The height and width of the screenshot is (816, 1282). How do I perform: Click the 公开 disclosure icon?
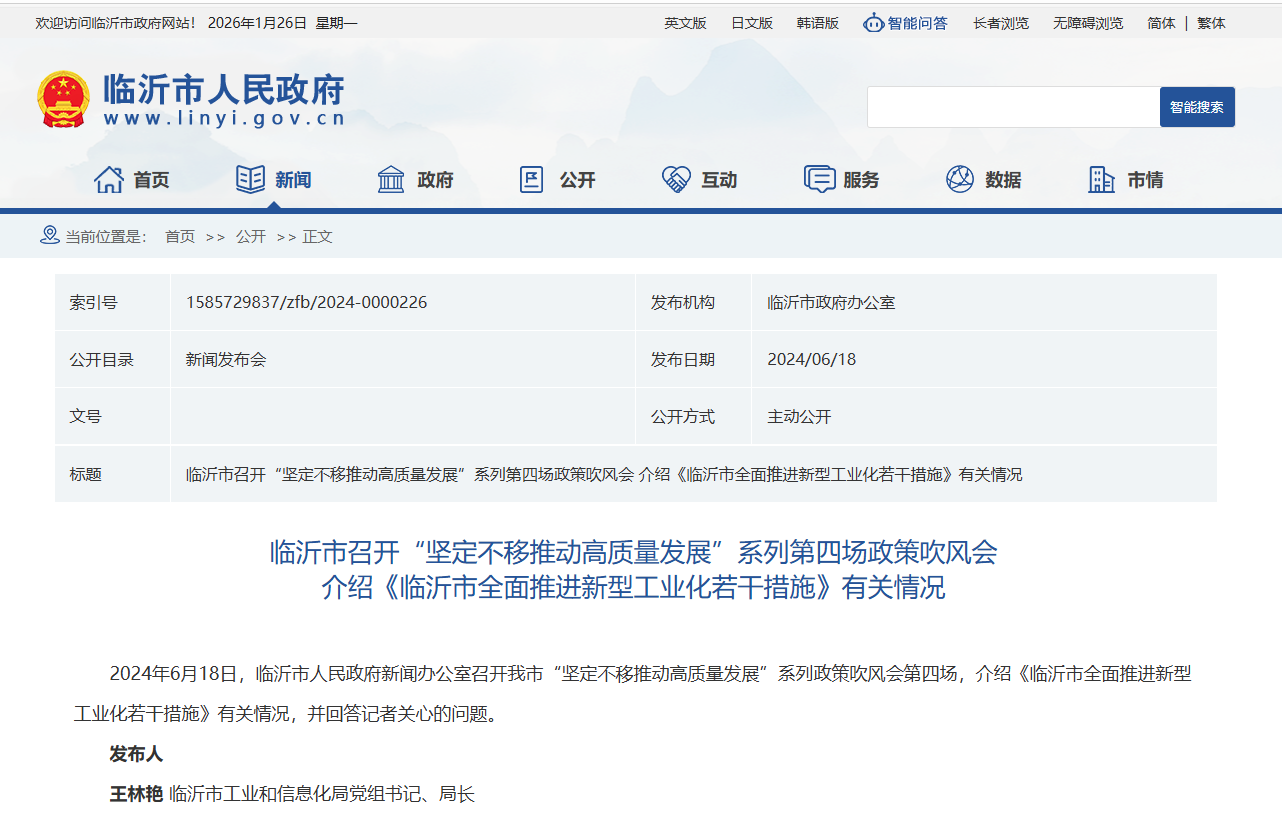tap(531, 177)
